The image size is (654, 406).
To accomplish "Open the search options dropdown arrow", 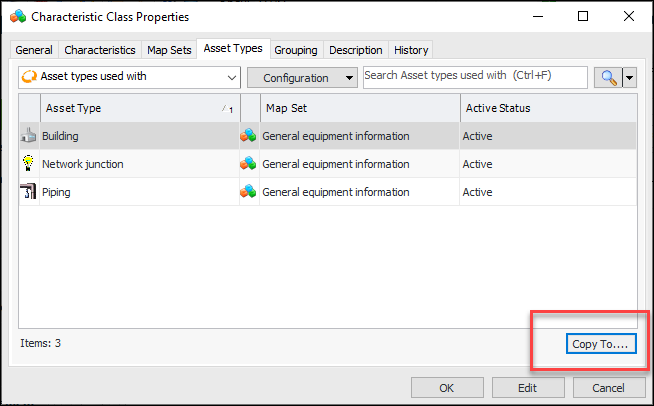I will tap(630, 78).
